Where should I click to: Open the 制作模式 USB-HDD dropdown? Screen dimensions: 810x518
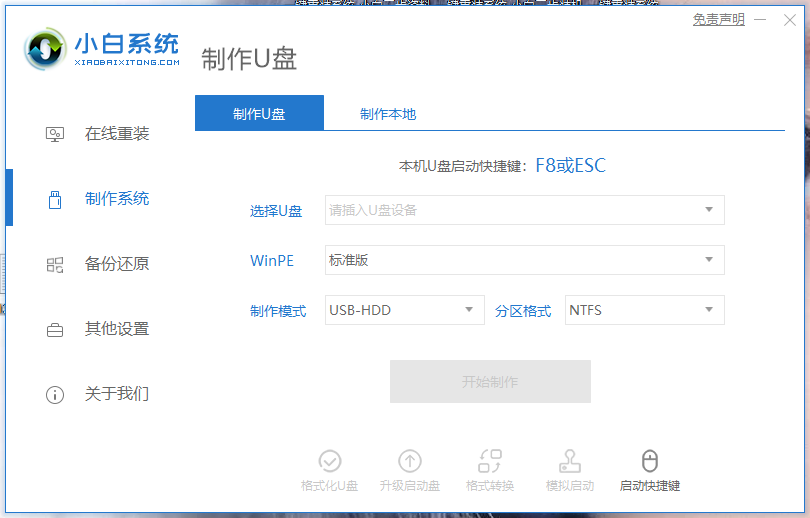[x=404, y=310]
